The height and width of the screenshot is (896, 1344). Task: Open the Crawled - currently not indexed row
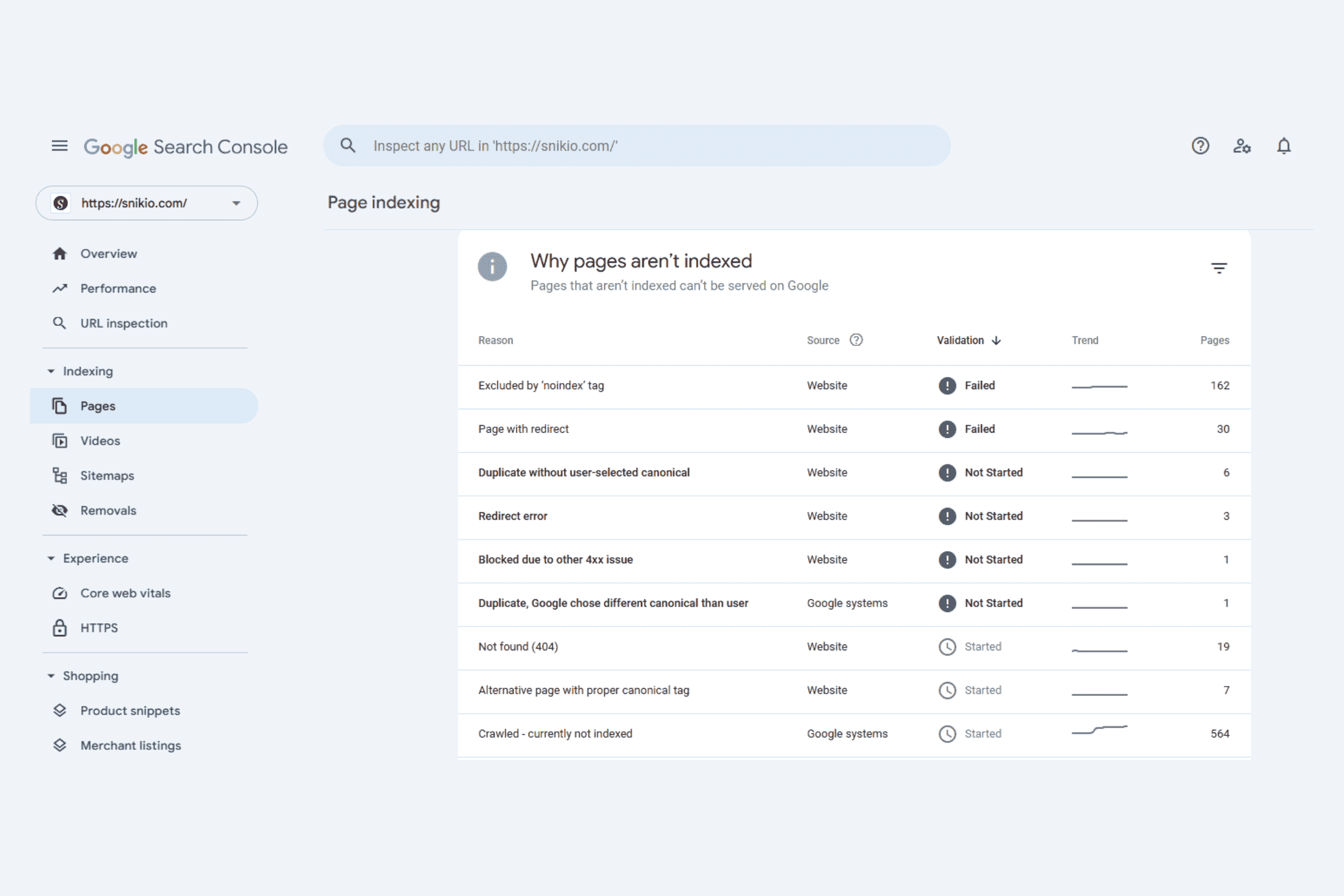point(555,734)
